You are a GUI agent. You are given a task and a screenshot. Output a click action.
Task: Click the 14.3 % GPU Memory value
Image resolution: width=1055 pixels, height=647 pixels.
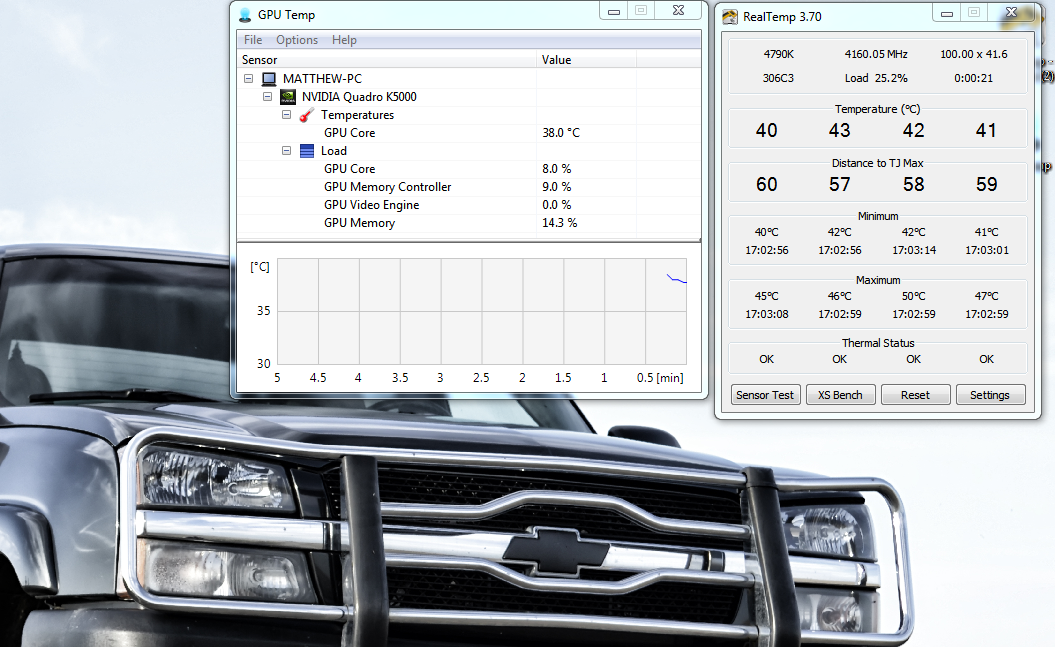(x=560, y=223)
